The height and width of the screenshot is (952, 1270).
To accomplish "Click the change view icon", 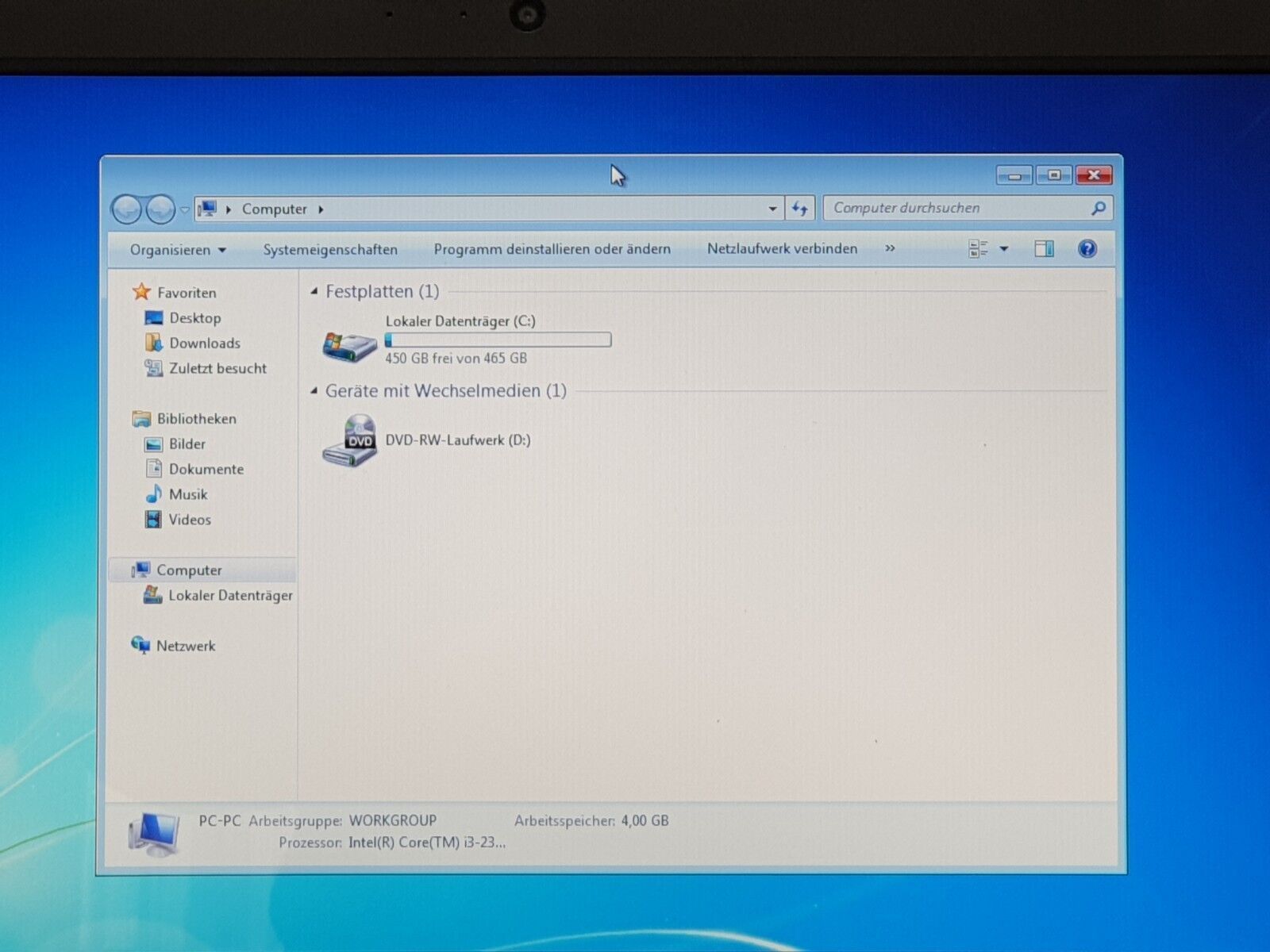I will [978, 249].
